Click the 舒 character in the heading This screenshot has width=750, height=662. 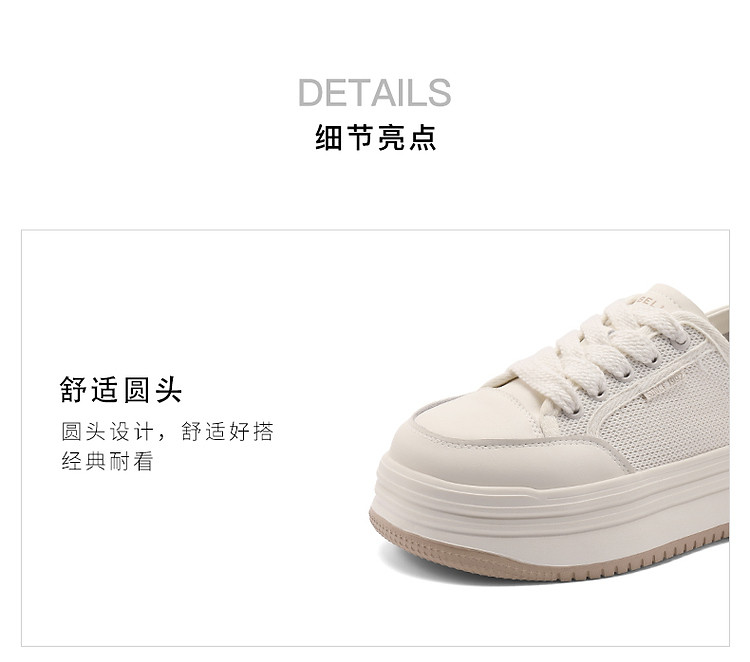pos(74,390)
